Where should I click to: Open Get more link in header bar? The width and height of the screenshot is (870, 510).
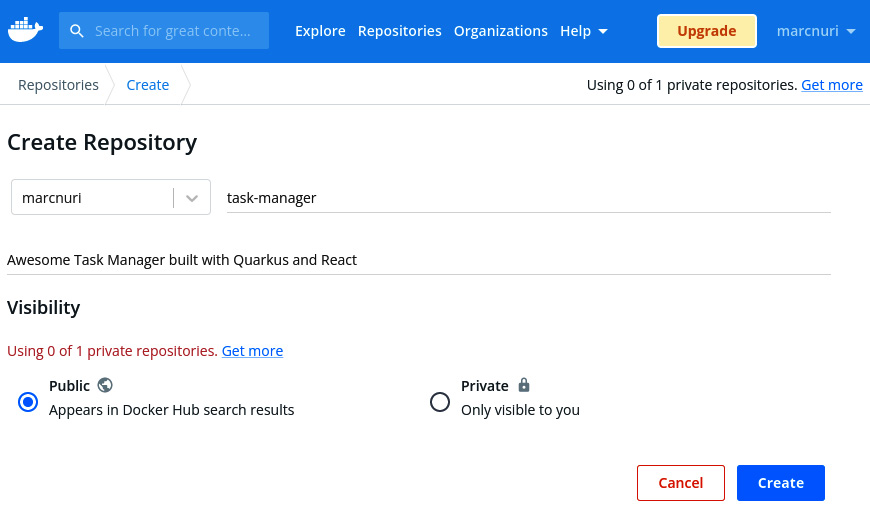point(832,85)
